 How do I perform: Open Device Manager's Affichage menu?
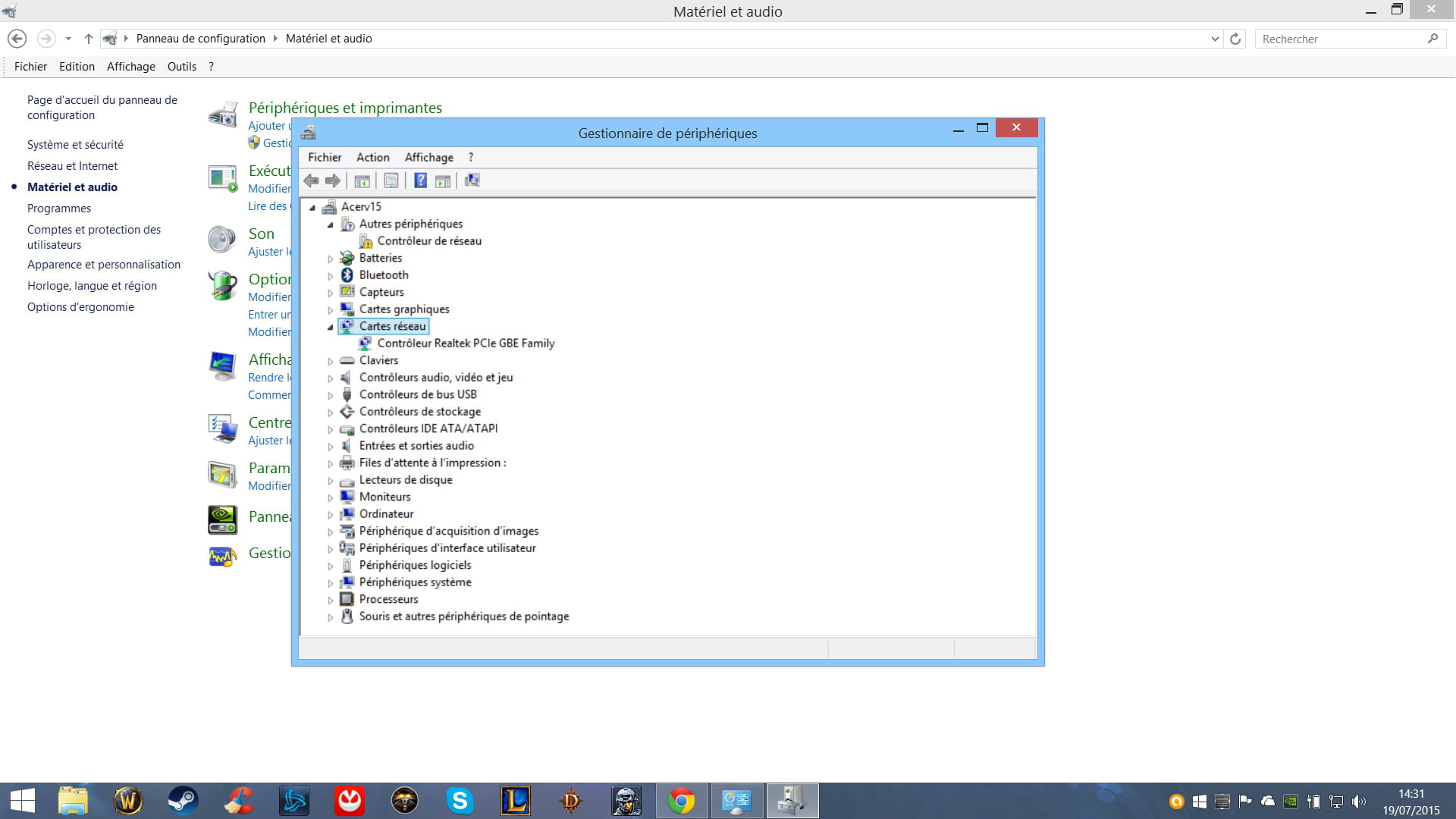tap(428, 157)
